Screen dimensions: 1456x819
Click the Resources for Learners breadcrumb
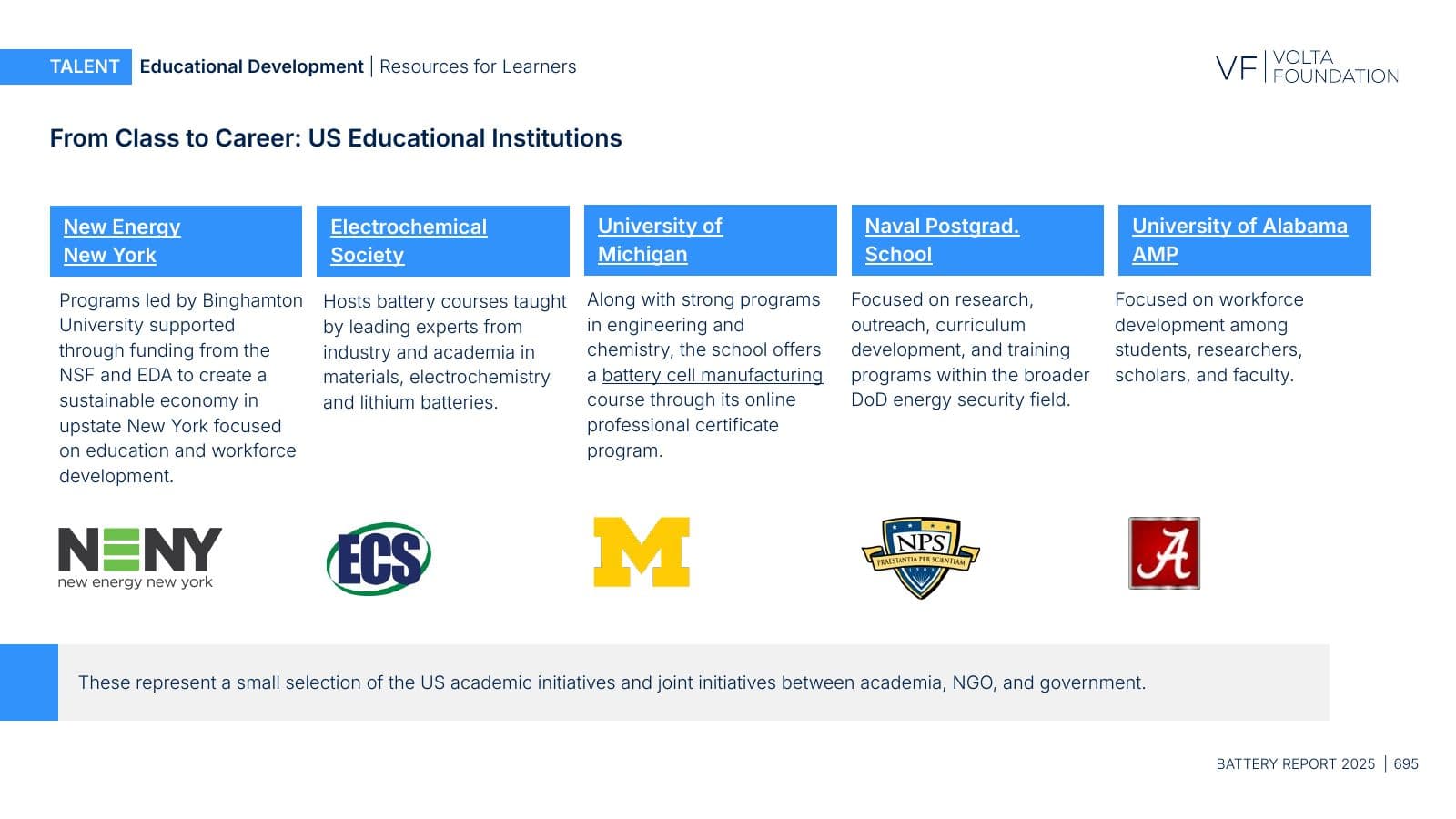pyautogui.click(x=478, y=66)
